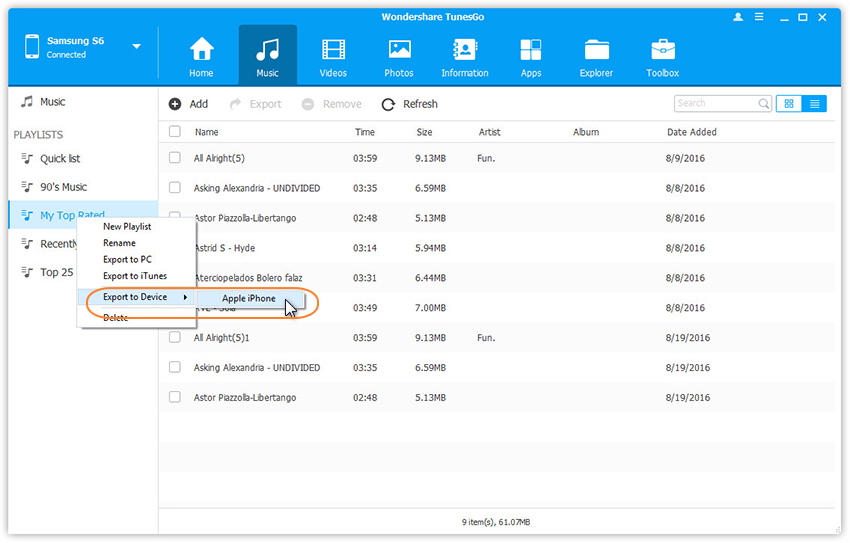Screen dimensions: 850x543
Task: Toggle the select-all checkbox in header
Action: [x=175, y=132]
